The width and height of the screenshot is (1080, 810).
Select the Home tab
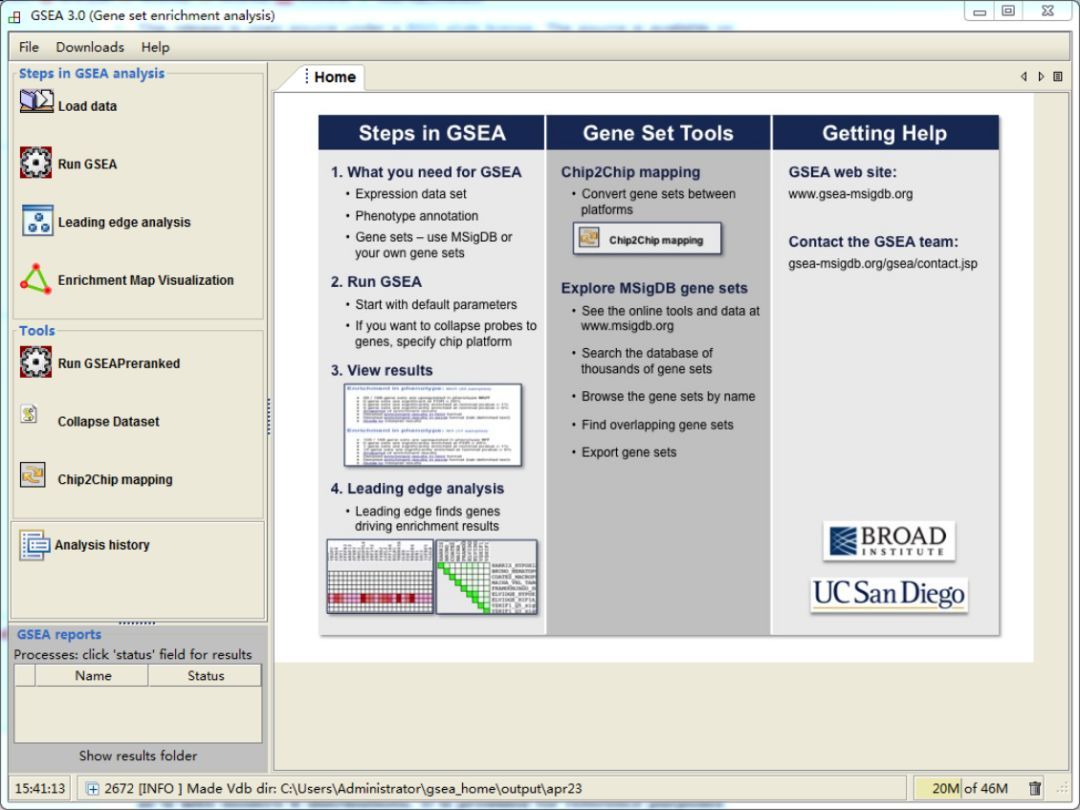[334, 77]
